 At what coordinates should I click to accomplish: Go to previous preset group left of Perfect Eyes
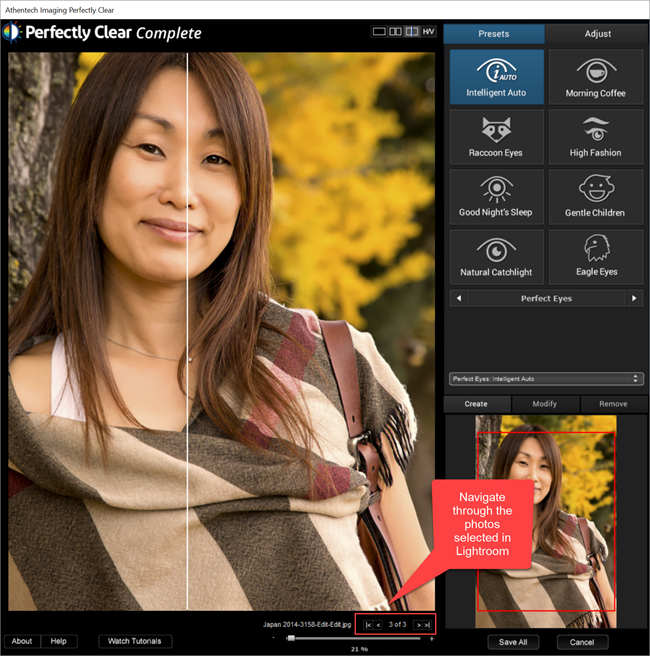click(x=459, y=298)
